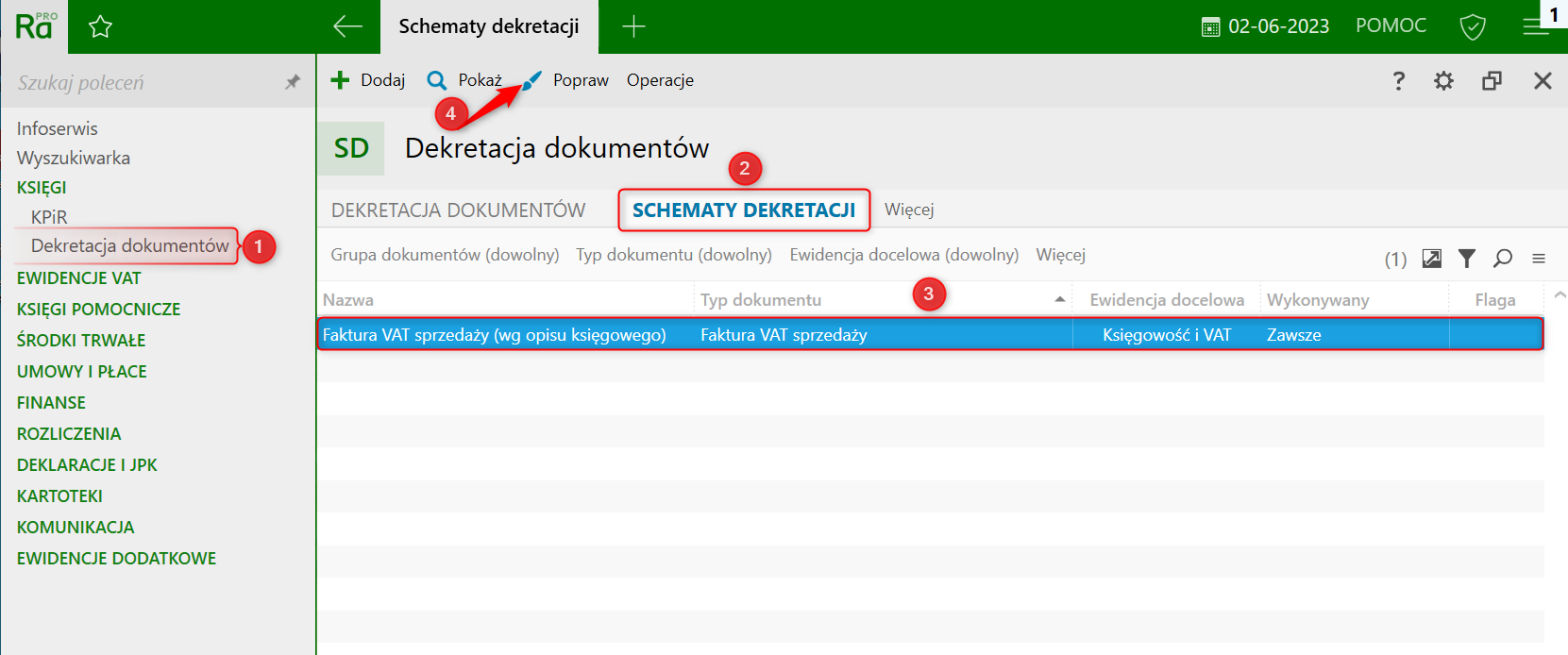The width and height of the screenshot is (1568, 655).
Task: Expand the ŚRODKI TRWAŁE section
Action: pos(81,341)
